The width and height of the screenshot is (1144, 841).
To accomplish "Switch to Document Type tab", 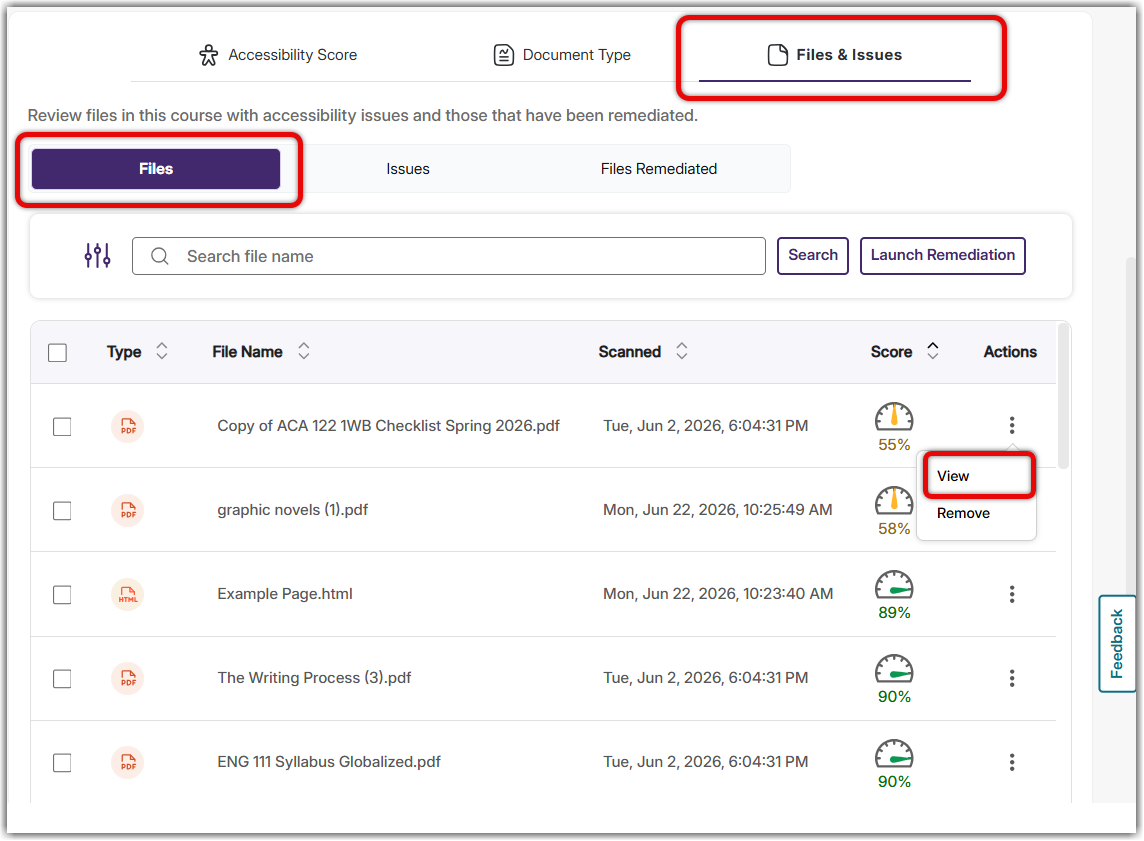I will pos(563,55).
